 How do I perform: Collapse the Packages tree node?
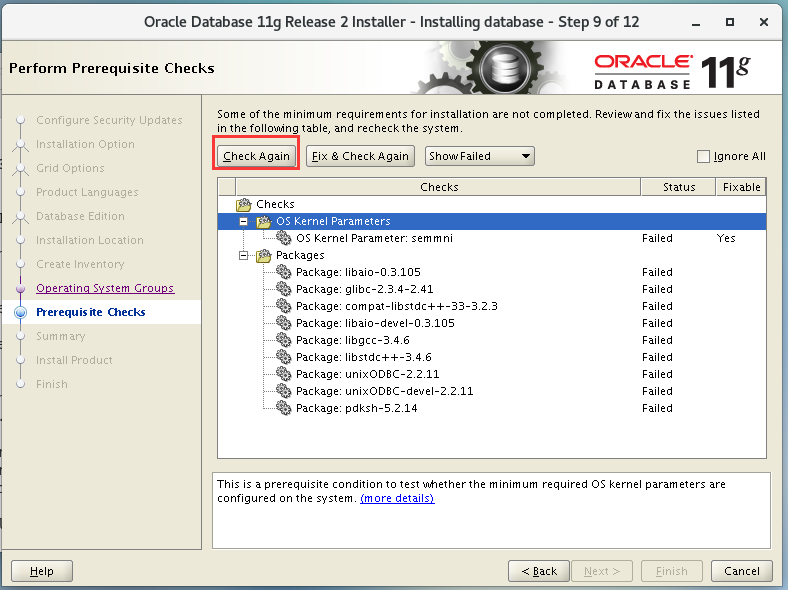(244, 255)
